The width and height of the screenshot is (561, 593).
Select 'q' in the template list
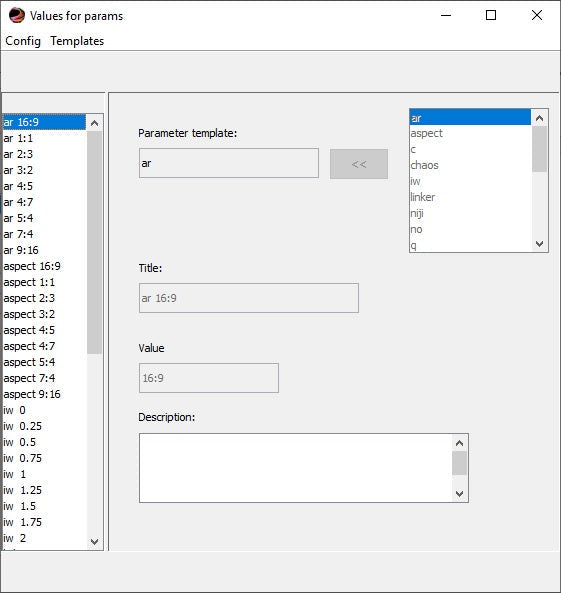click(471, 245)
